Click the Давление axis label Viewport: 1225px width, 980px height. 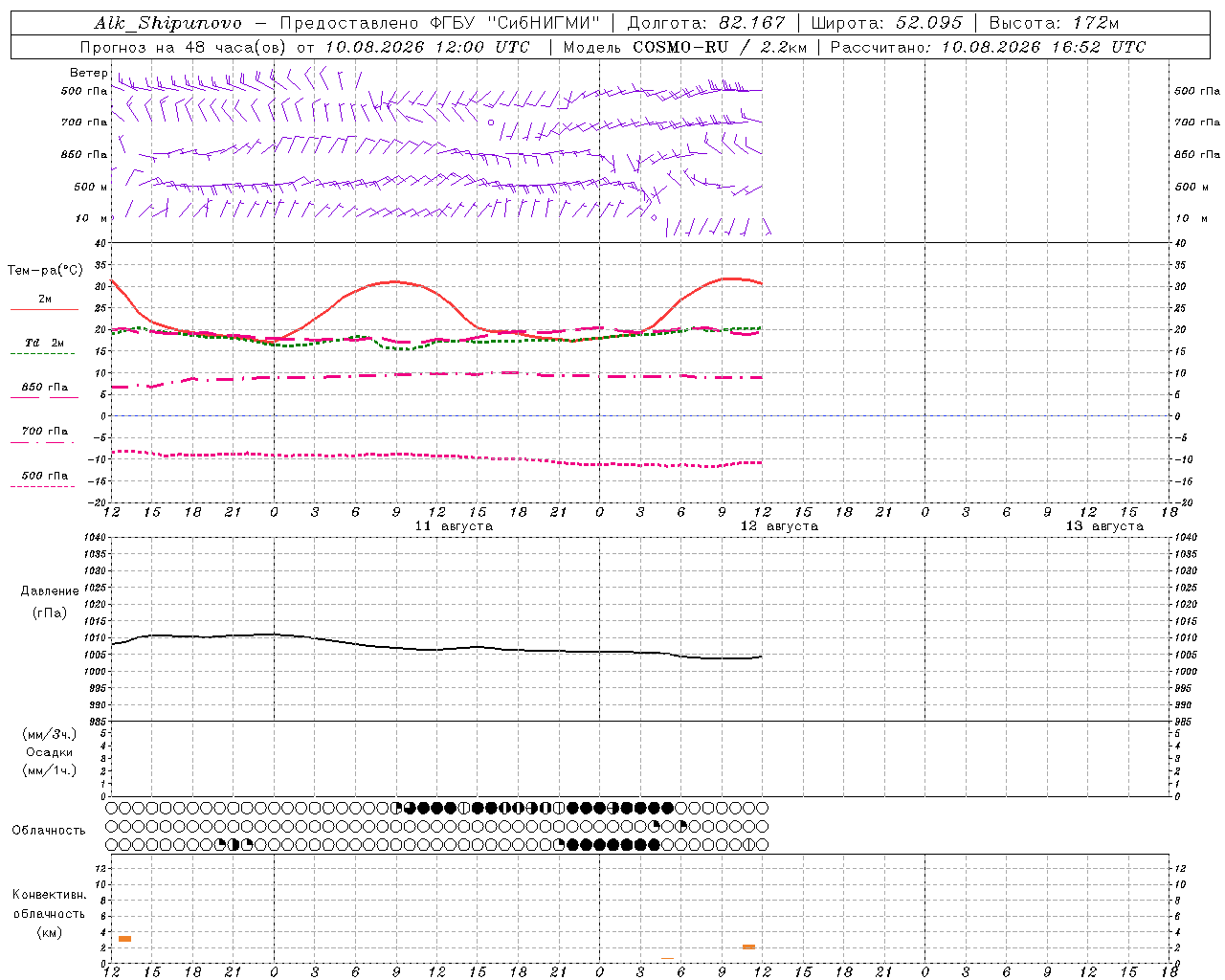coord(50,591)
